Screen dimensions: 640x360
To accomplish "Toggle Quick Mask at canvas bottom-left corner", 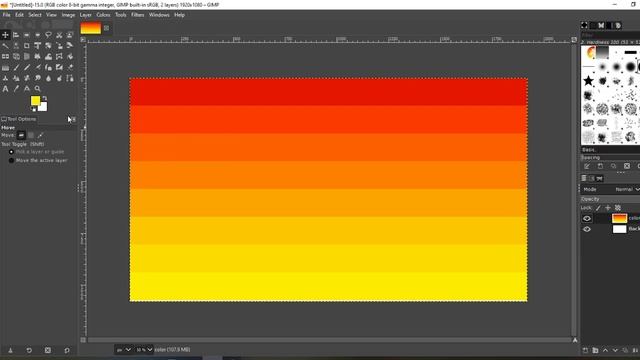I will 83,340.
